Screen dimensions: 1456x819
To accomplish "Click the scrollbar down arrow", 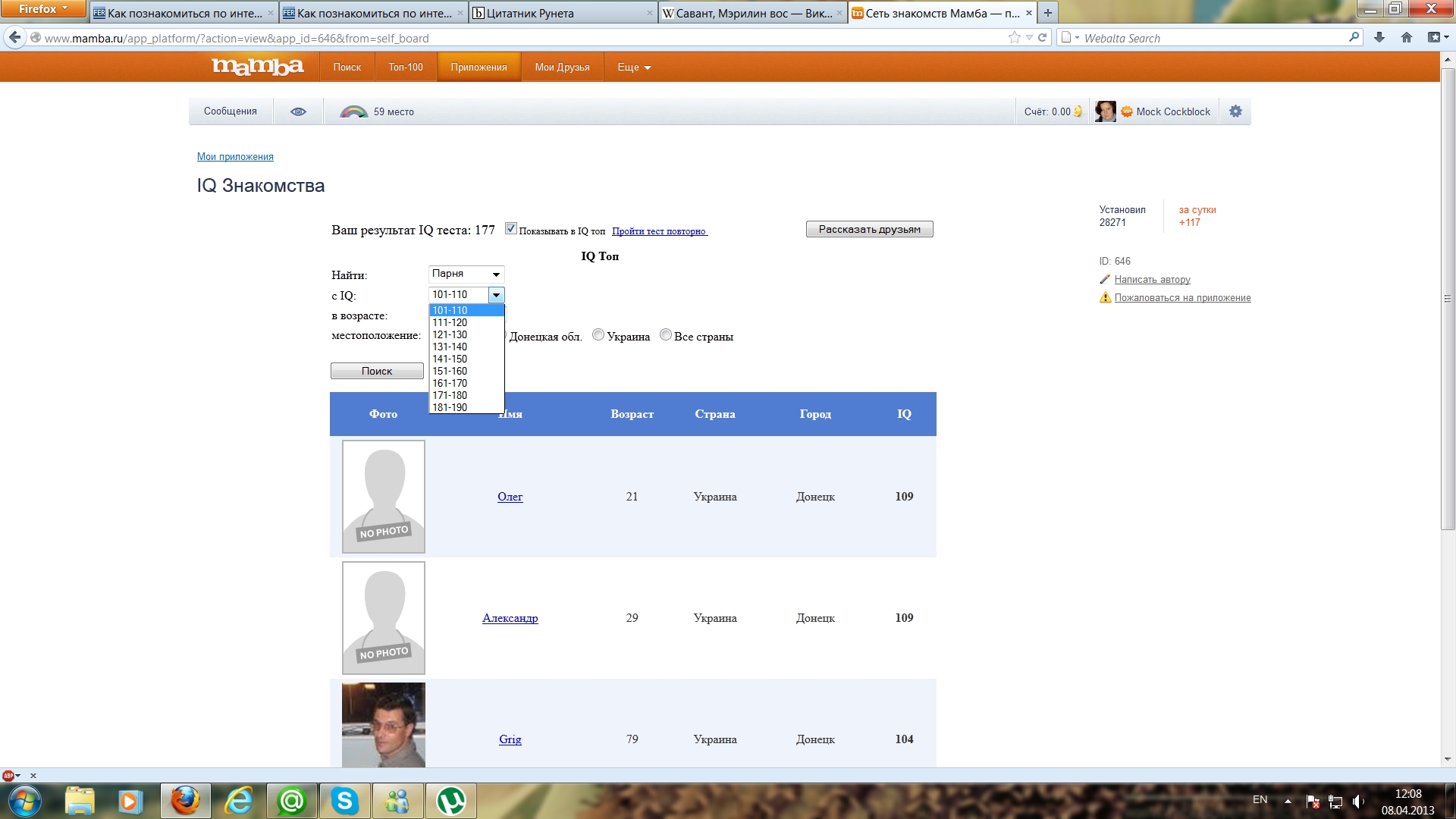I will [1448, 759].
